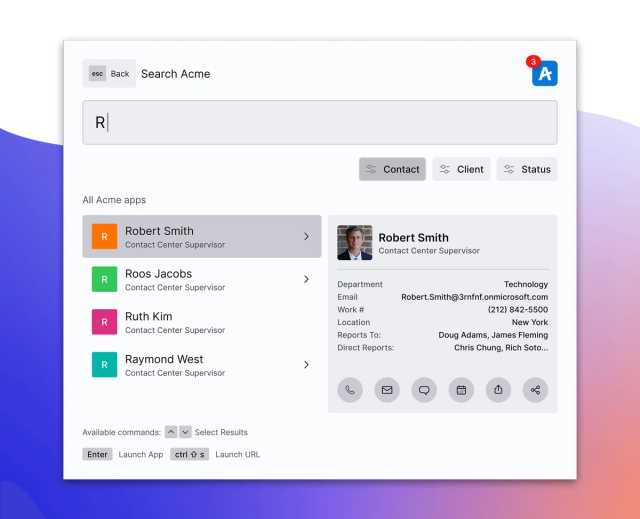Click Doug Adams, James Fleming reports-to names
Viewport: 640px width, 519px height.
coord(493,335)
